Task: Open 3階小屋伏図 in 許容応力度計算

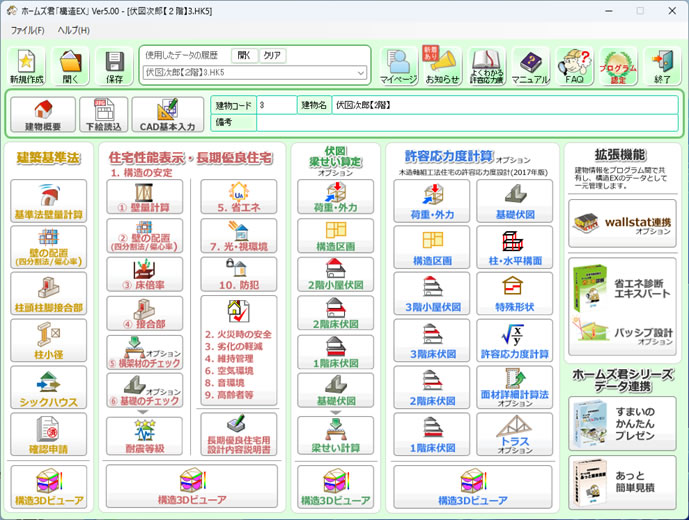Action: pyautogui.click(x=432, y=294)
